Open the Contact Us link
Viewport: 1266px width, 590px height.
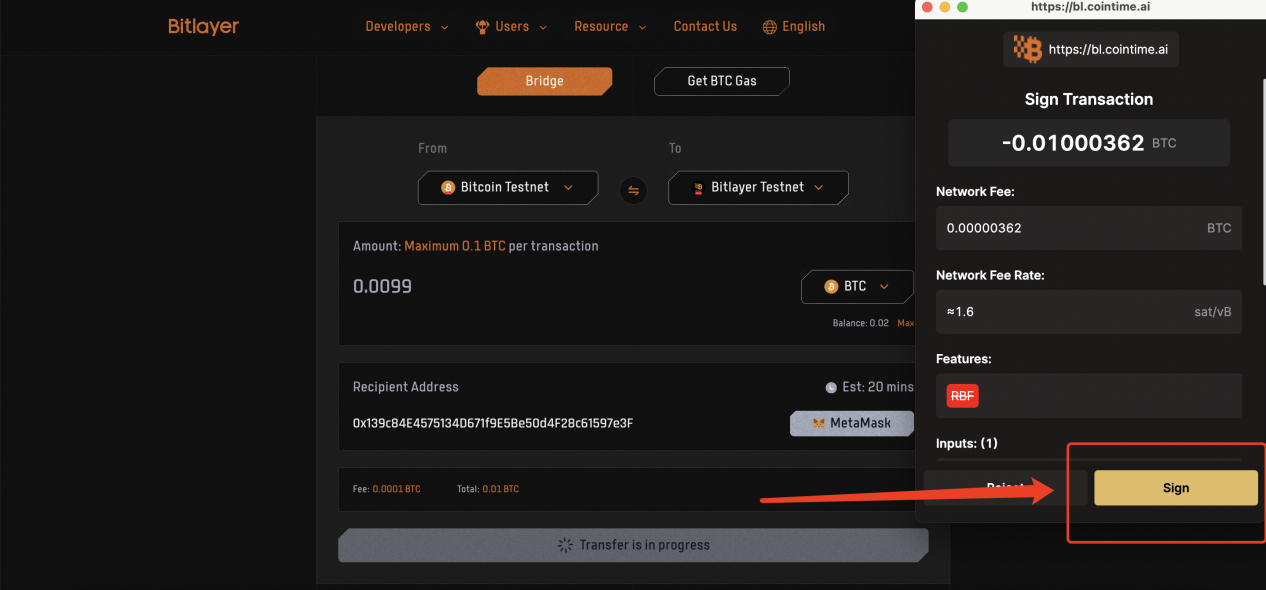click(x=705, y=27)
